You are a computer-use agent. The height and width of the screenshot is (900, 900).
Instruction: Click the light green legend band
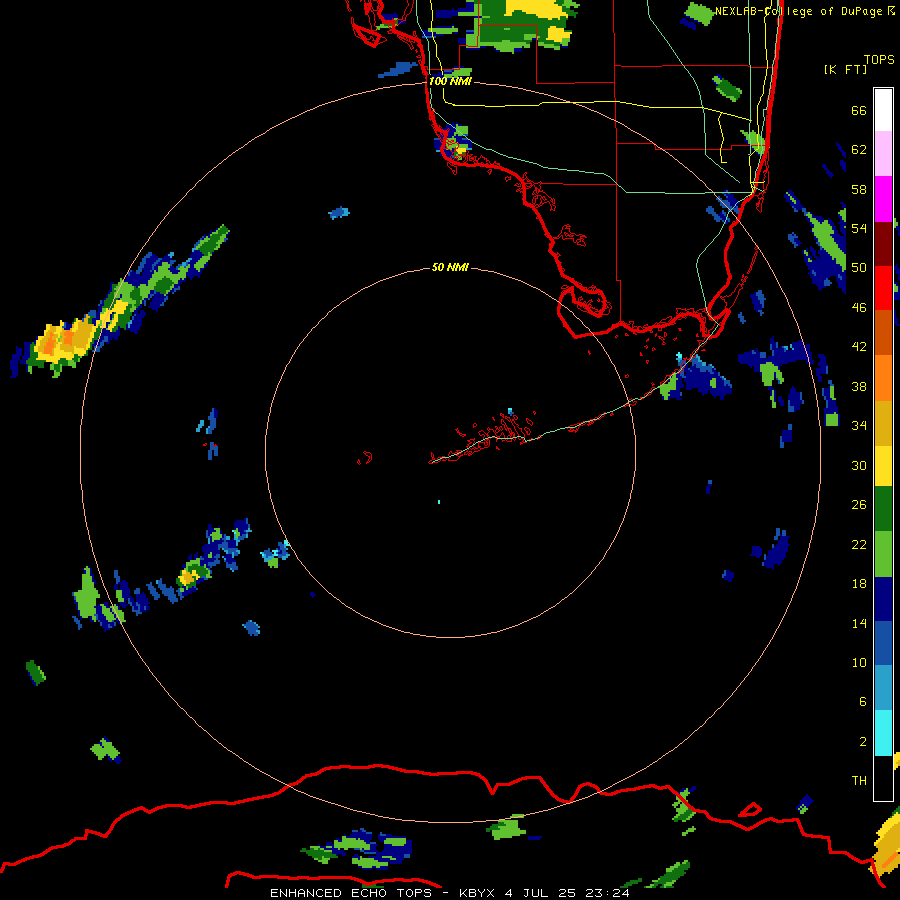(883, 554)
